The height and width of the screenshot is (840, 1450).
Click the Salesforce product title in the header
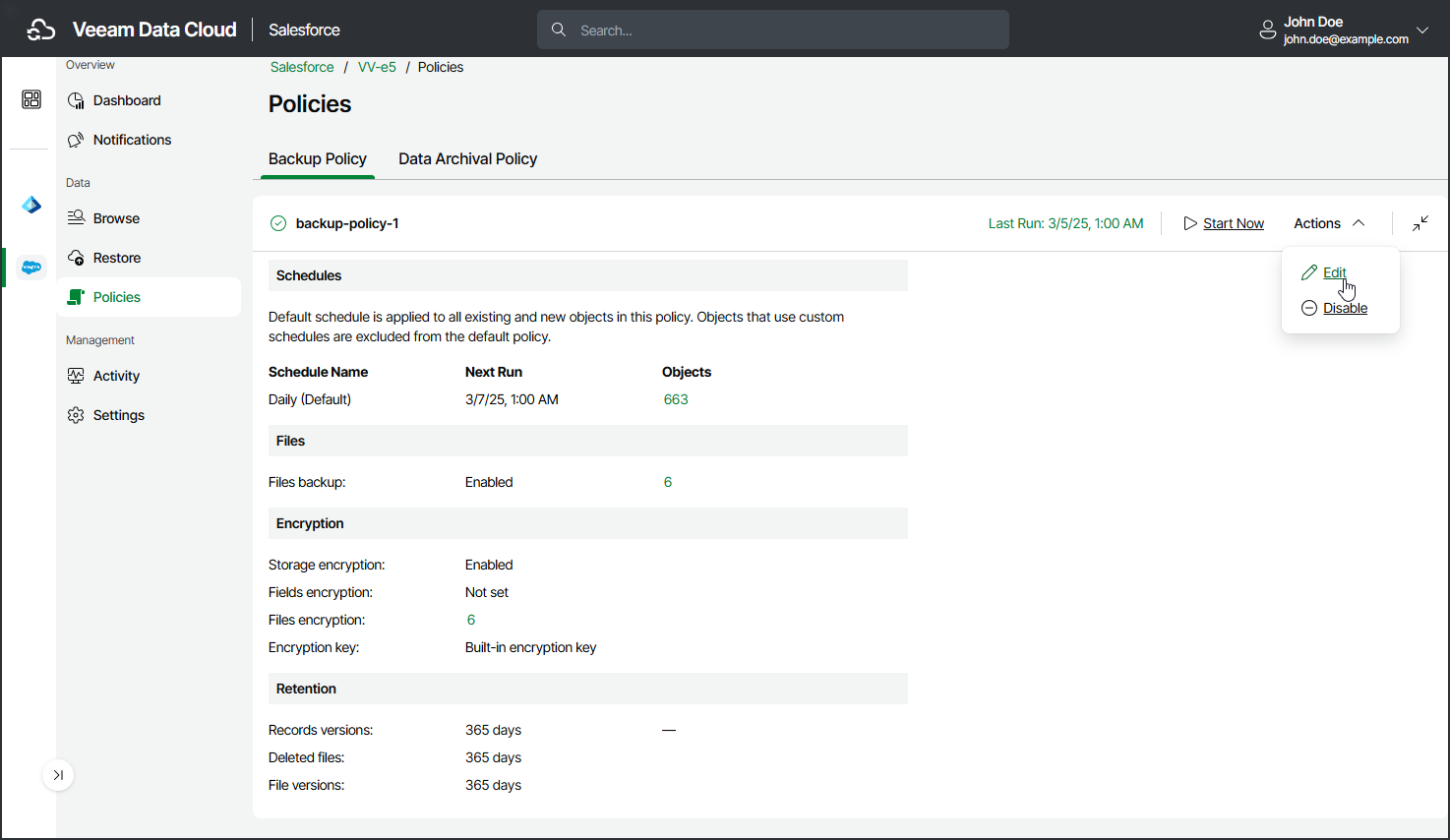(304, 30)
